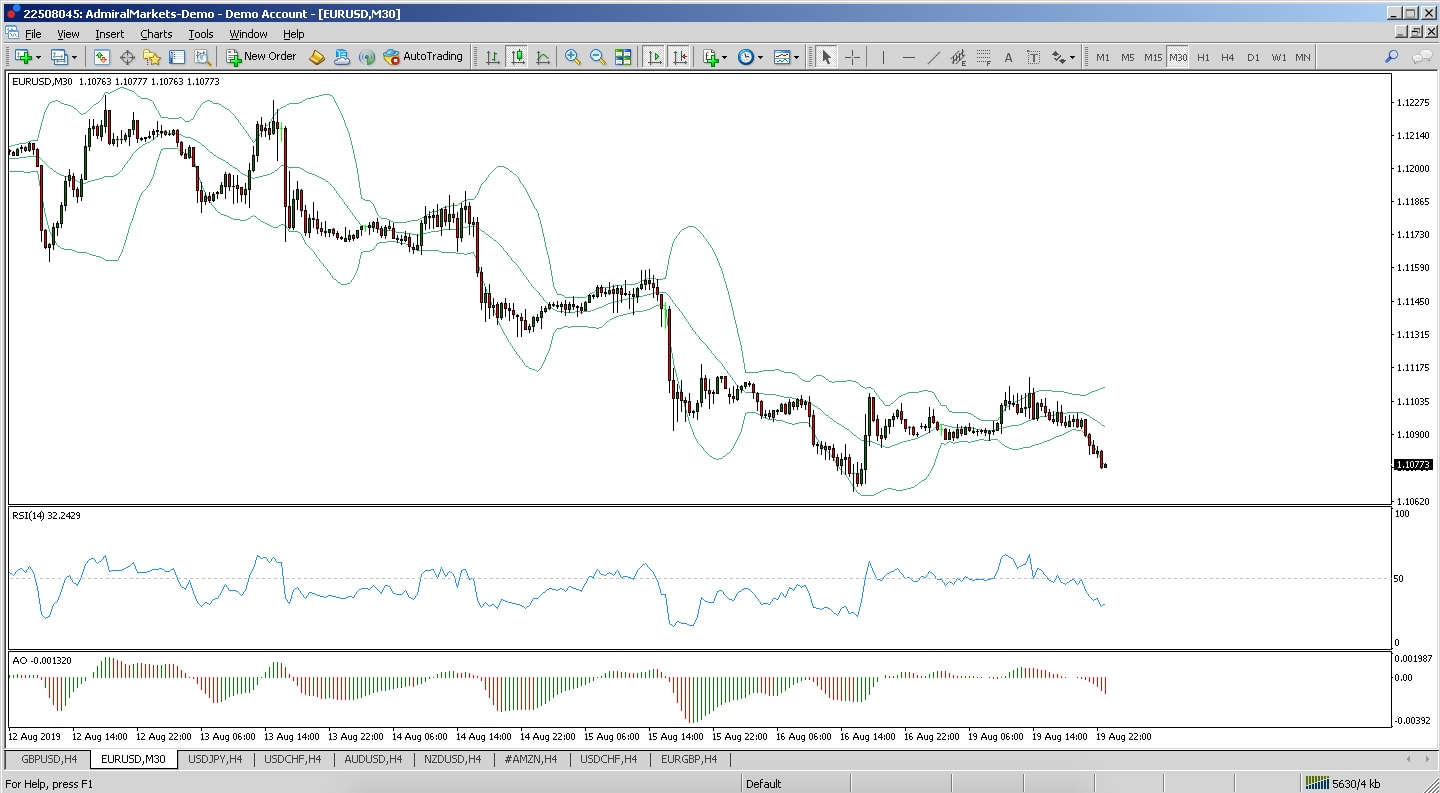Open the Market Watch window icon

click(102, 57)
